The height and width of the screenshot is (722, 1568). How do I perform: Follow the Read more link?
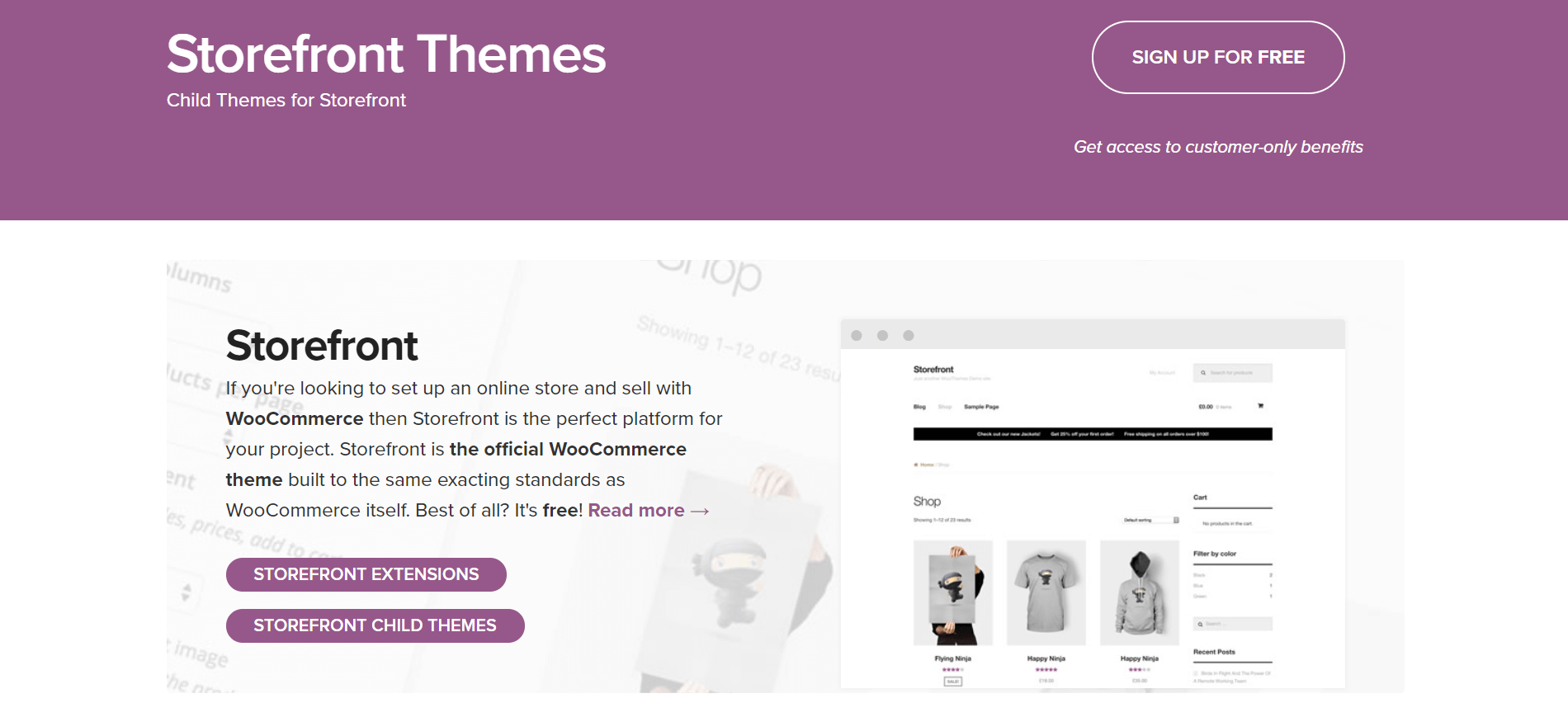(x=648, y=511)
